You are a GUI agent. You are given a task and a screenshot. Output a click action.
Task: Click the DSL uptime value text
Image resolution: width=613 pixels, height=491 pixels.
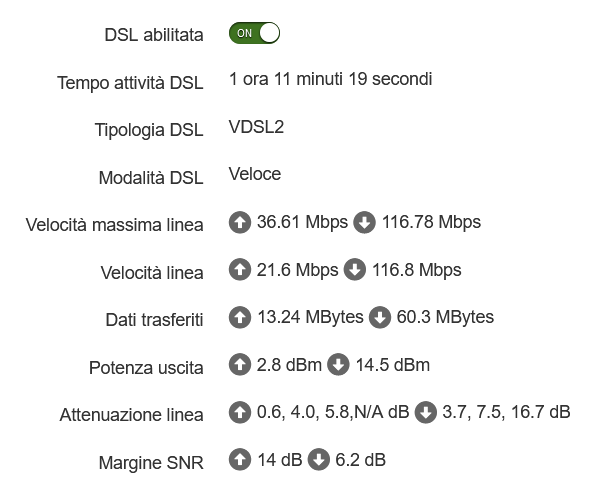330,79
